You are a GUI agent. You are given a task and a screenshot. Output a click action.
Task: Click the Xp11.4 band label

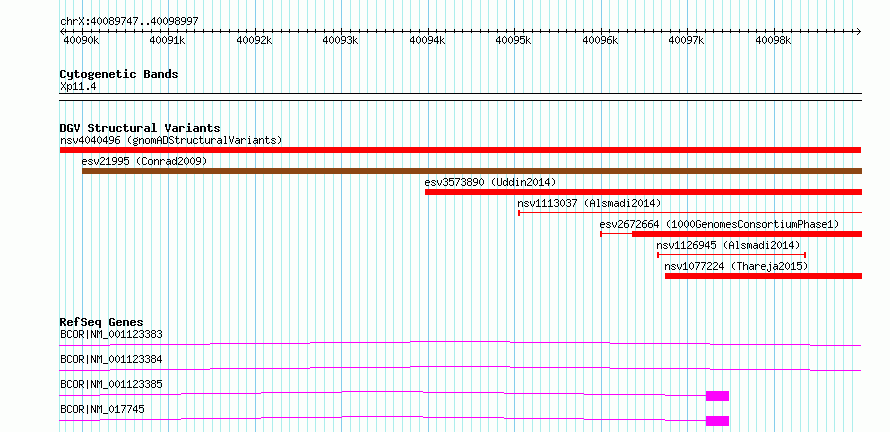[x=78, y=87]
